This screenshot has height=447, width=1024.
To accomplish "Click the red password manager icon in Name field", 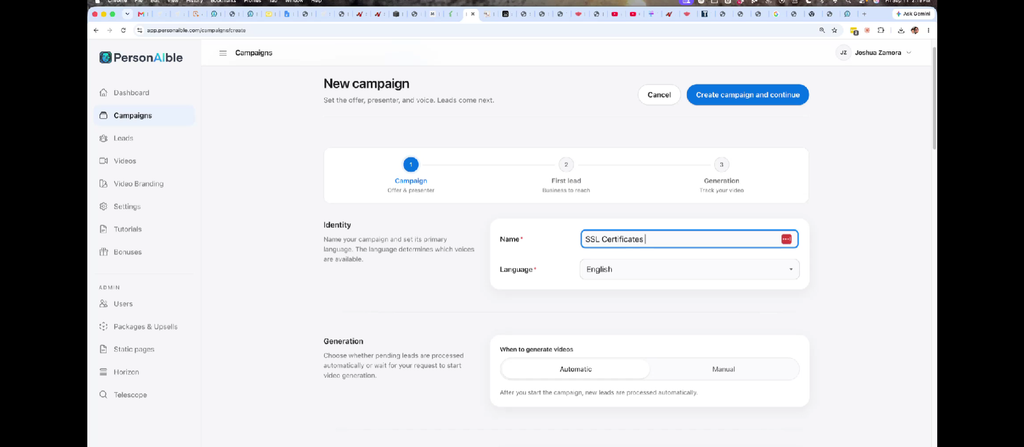I will tap(786, 239).
